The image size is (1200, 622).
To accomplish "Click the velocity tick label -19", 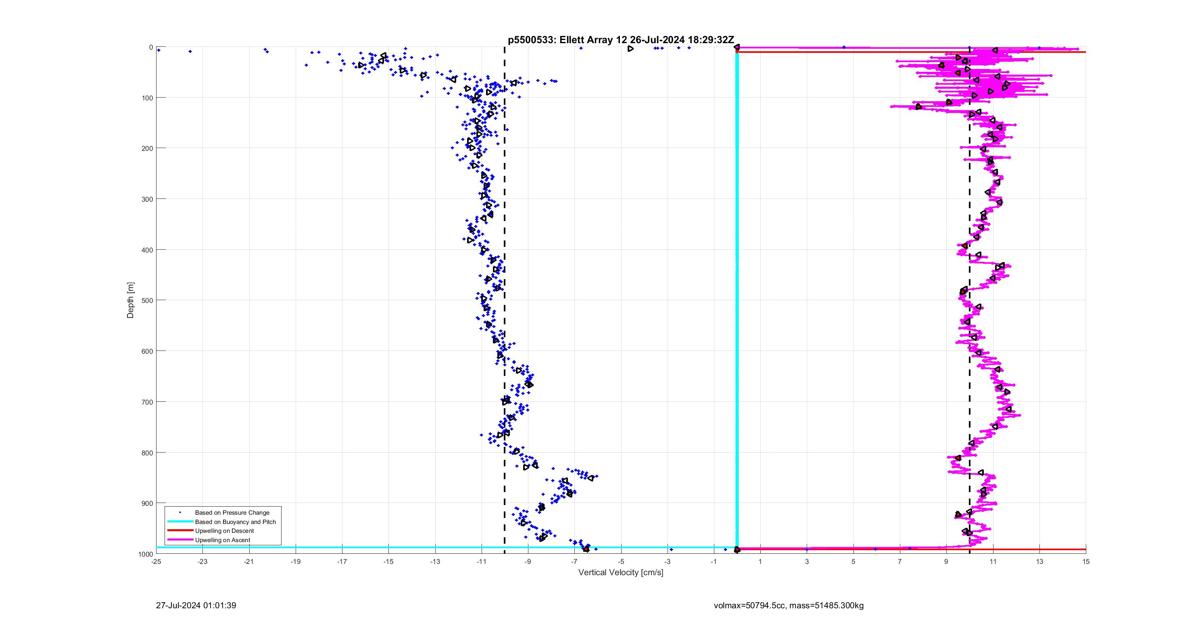I will (x=296, y=562).
